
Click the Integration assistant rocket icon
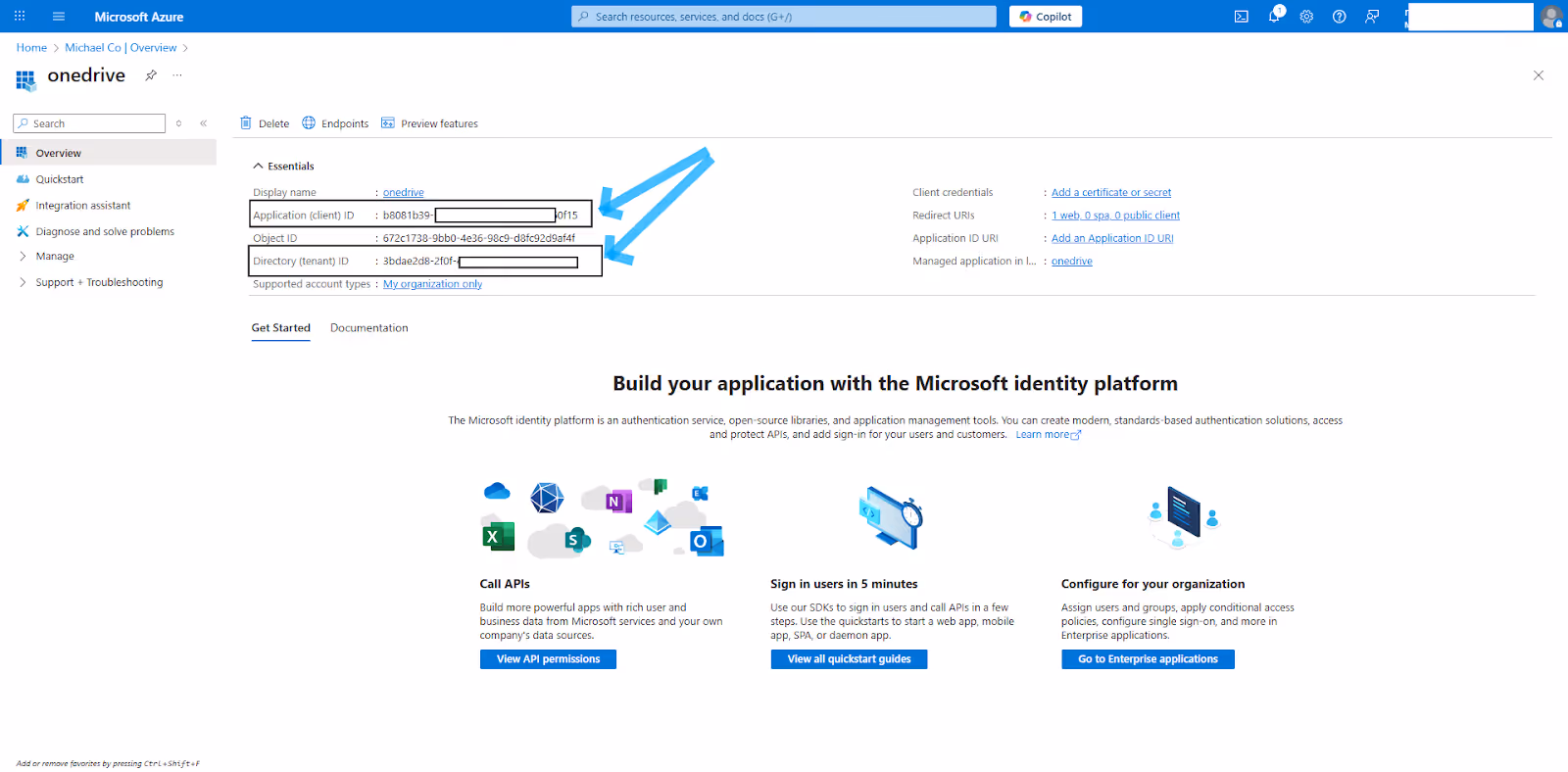[x=23, y=206]
